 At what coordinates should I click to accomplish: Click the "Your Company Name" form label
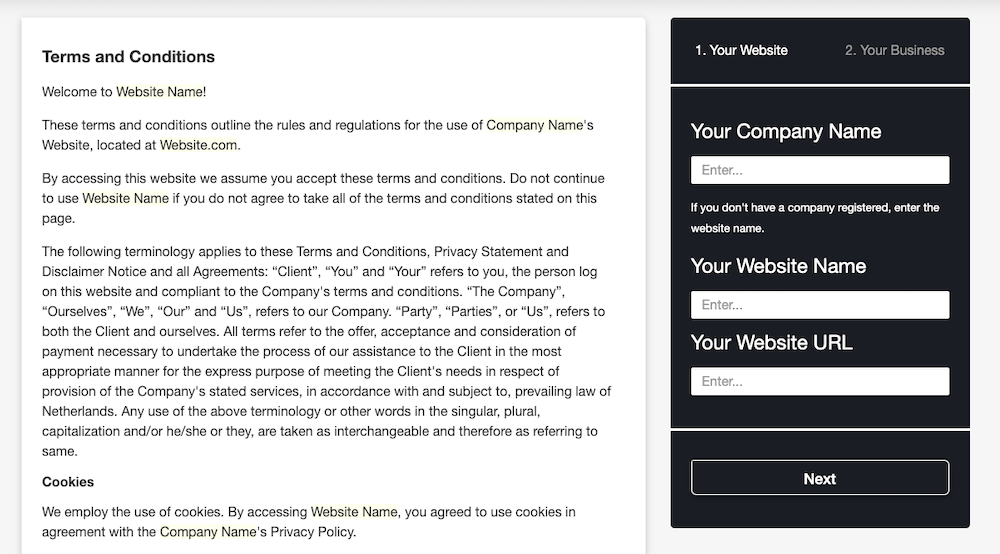[785, 131]
